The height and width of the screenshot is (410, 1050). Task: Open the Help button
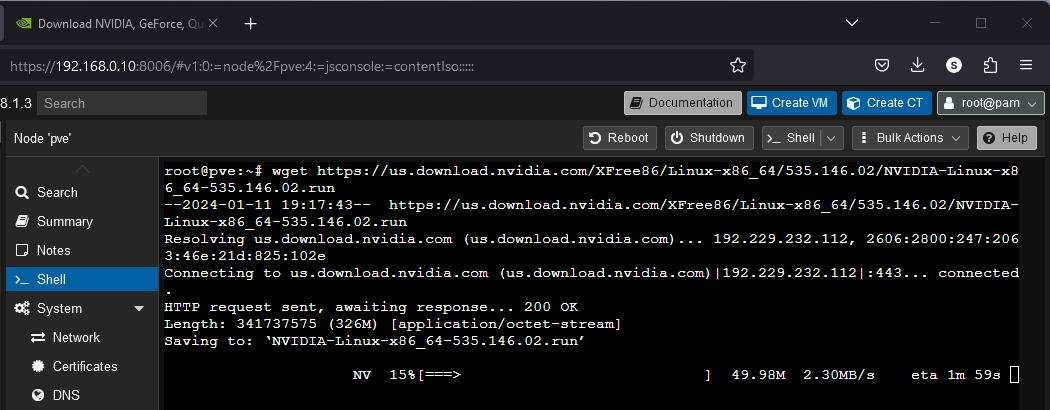(x=1006, y=138)
